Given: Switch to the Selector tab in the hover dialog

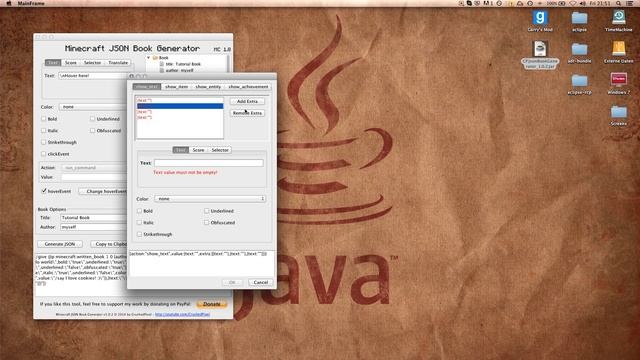Looking at the screenshot, I should coord(220,150).
